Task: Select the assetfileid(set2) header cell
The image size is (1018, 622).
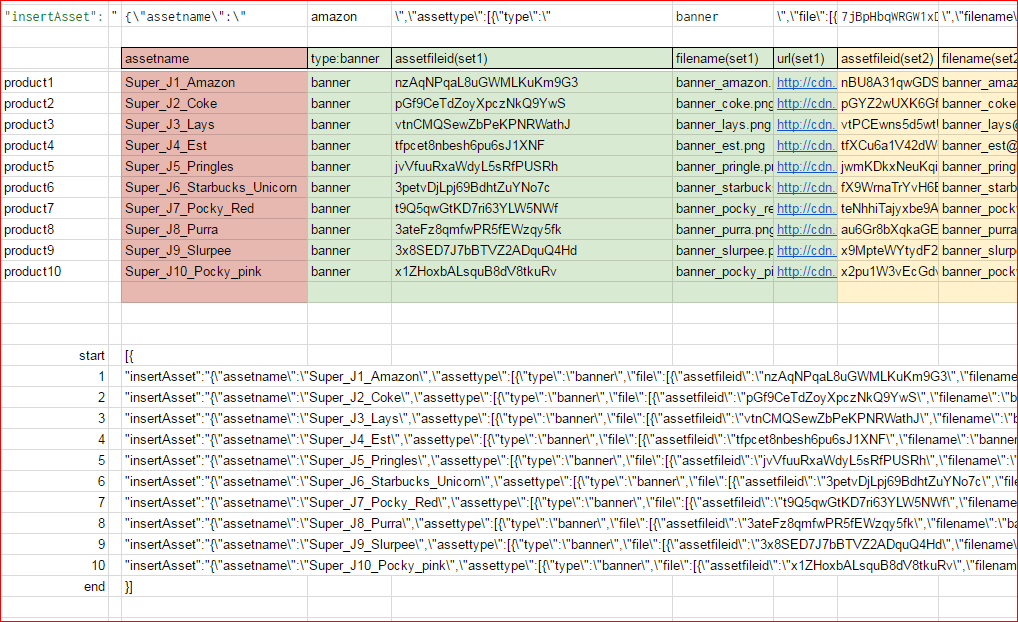Action: click(x=888, y=58)
